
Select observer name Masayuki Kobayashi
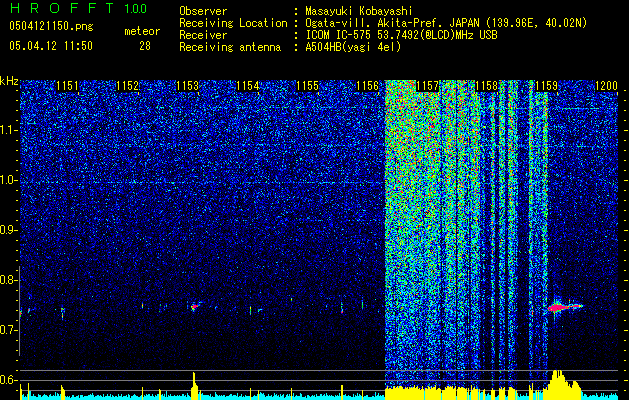pos(359,11)
